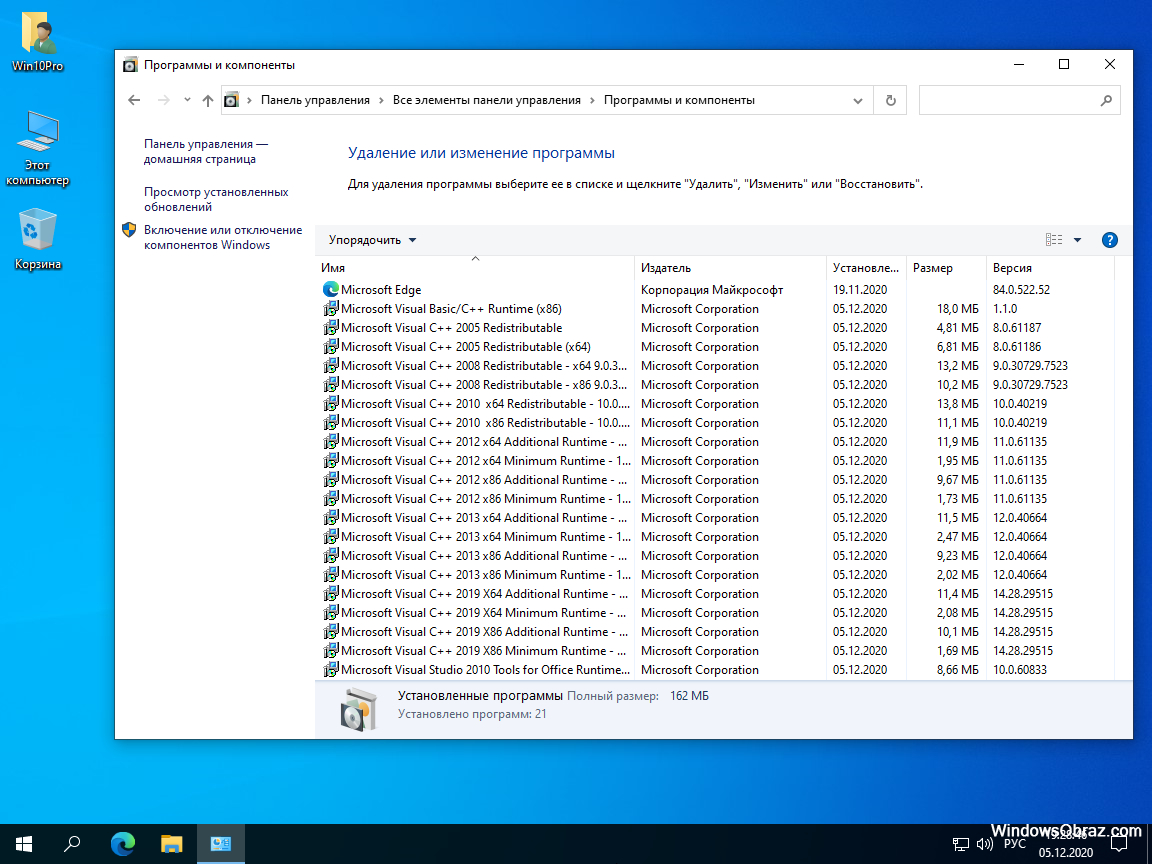Sort list by Версия column header
Viewport: 1152px width, 864px height.
pyautogui.click(x=1050, y=268)
